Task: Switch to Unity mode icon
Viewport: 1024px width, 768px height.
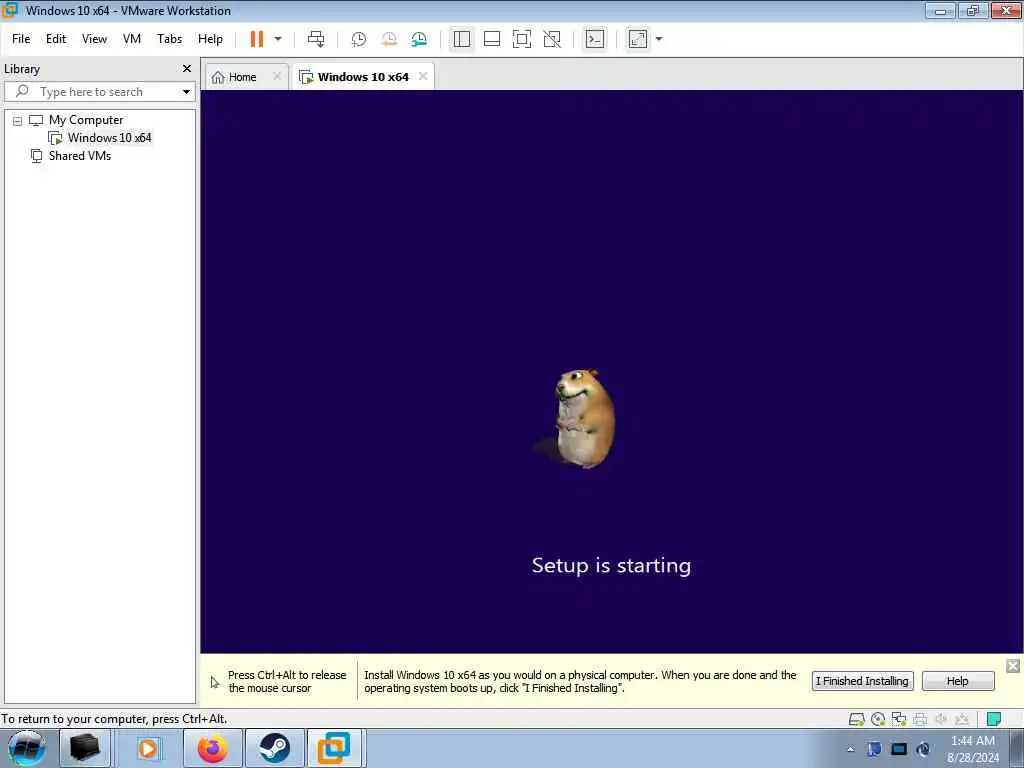Action: (x=552, y=39)
